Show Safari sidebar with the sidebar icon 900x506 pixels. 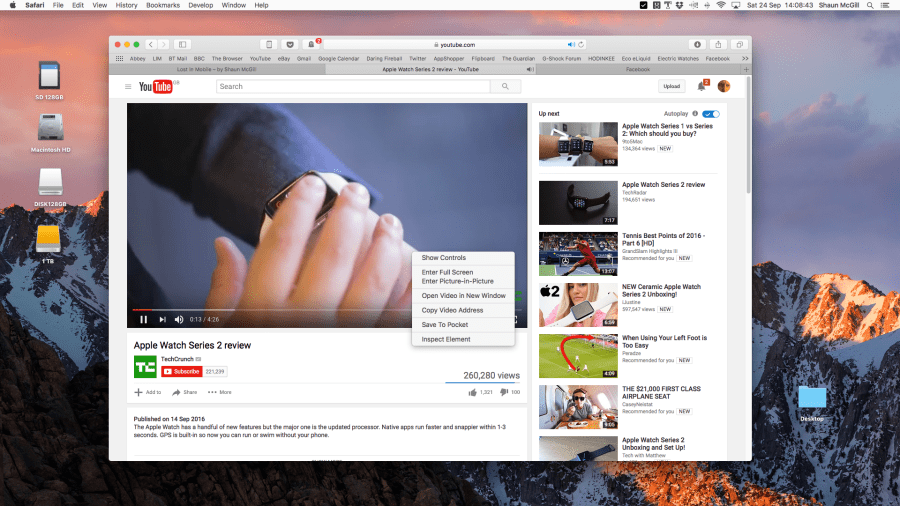183,45
